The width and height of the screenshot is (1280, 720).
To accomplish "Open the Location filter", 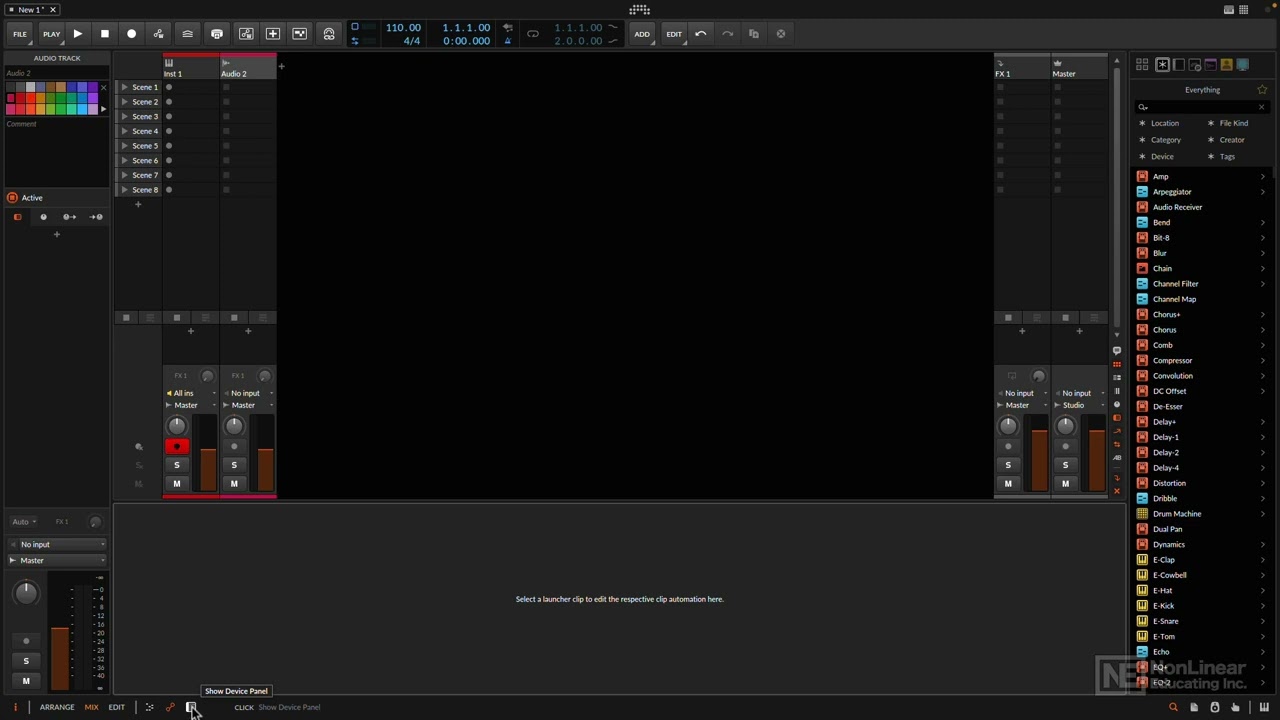I will coord(1164,123).
